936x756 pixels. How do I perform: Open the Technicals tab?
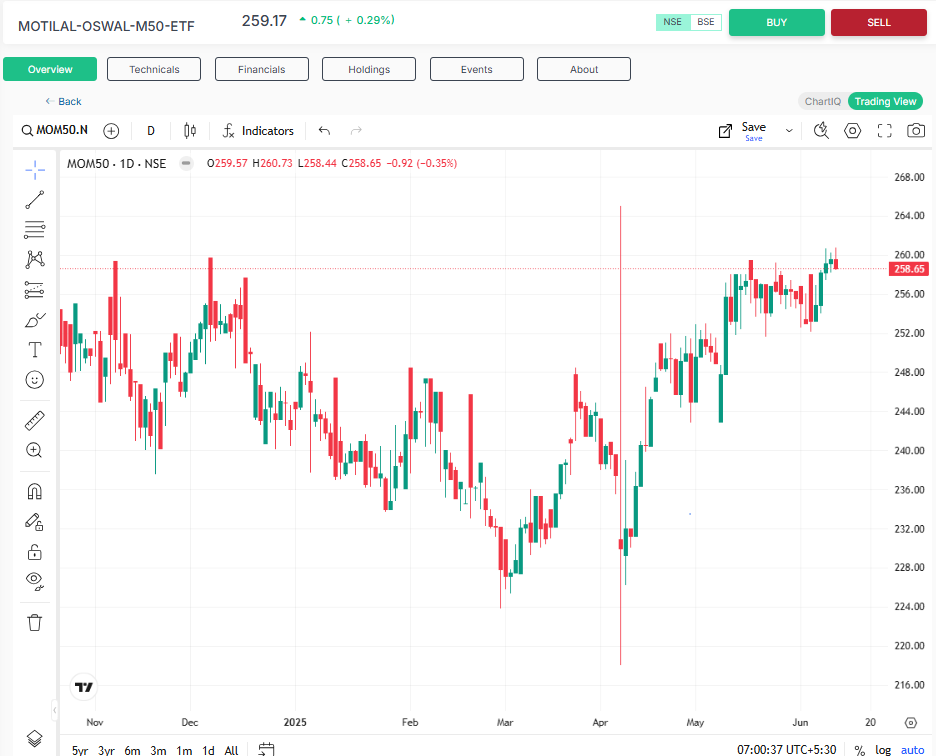pyautogui.click(x=154, y=69)
